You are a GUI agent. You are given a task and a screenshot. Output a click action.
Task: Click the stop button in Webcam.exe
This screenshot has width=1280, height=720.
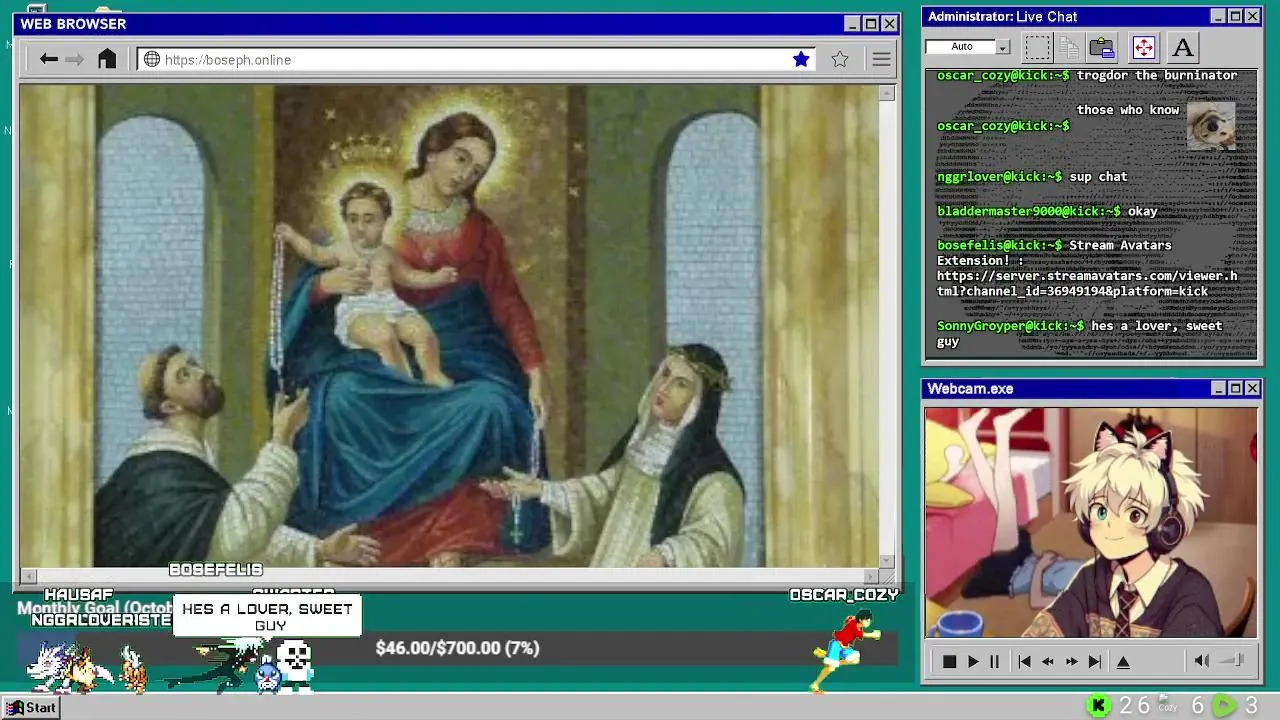tap(949, 661)
